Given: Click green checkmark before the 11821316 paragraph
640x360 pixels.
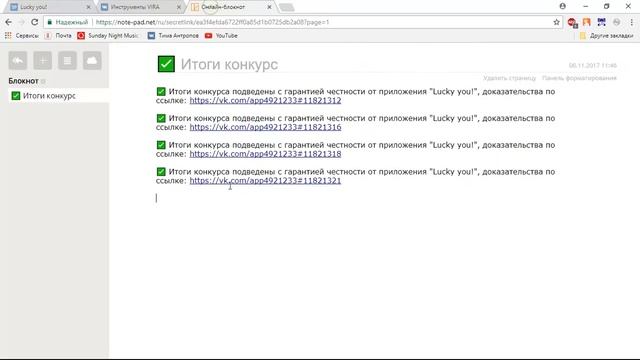Looking at the screenshot, I should (161, 118).
